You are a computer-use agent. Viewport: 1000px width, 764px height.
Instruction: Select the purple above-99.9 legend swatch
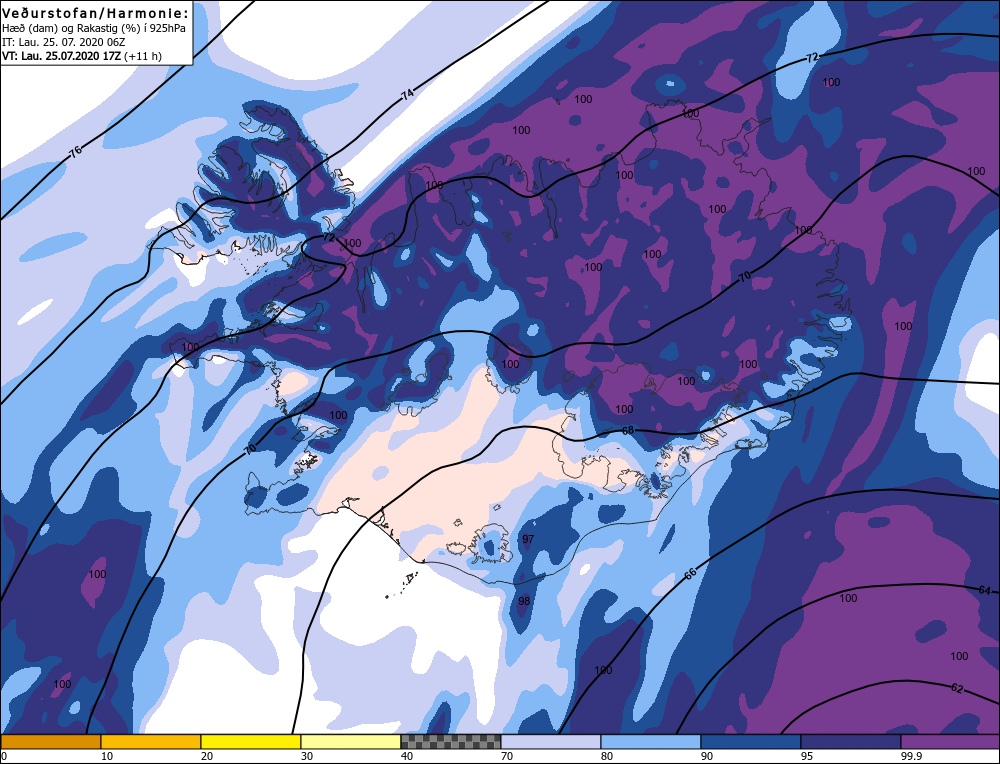950,741
